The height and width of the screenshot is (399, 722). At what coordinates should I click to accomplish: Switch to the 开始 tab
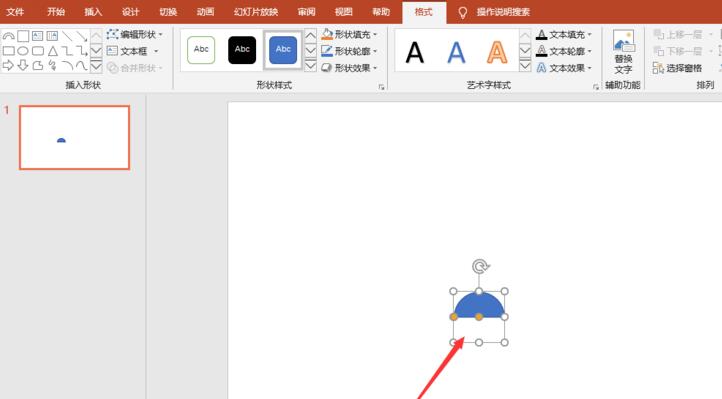click(56, 12)
